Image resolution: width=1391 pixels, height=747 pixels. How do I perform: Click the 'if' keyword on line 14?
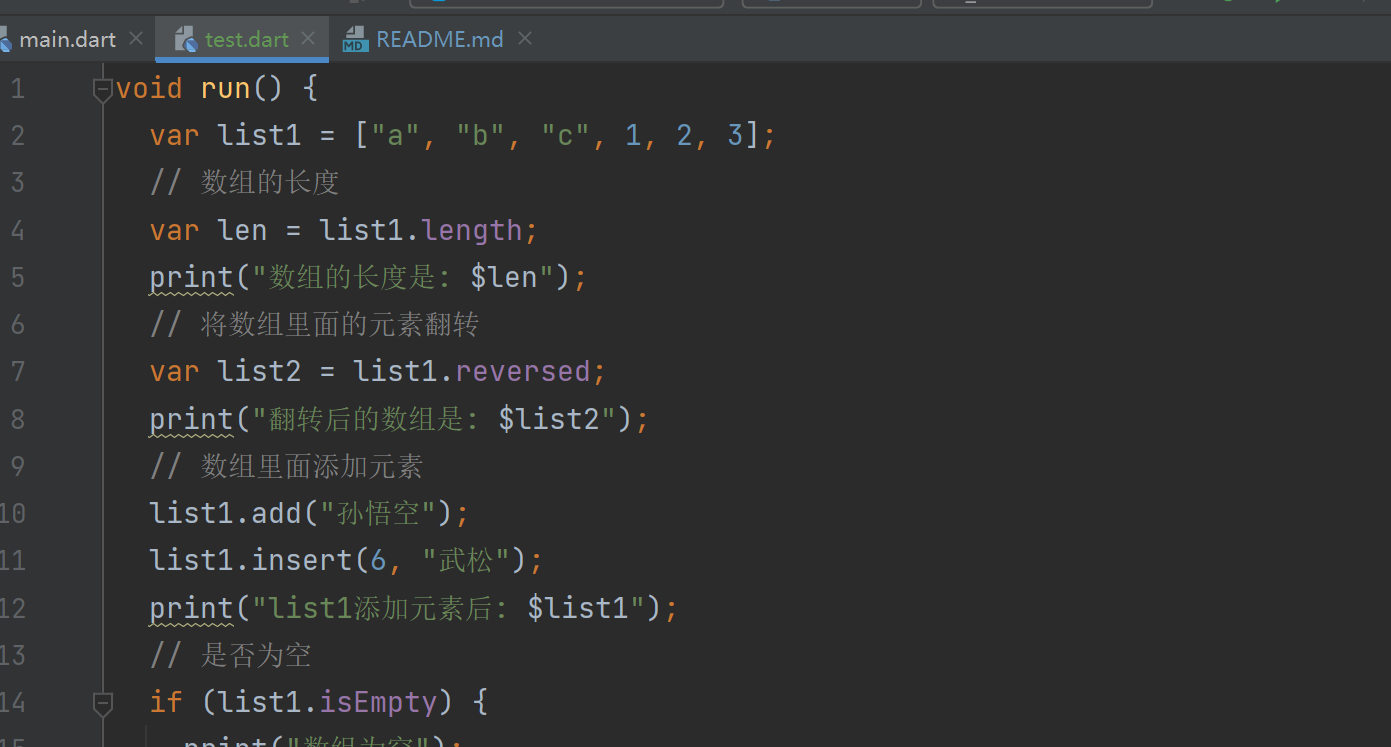[166, 702]
